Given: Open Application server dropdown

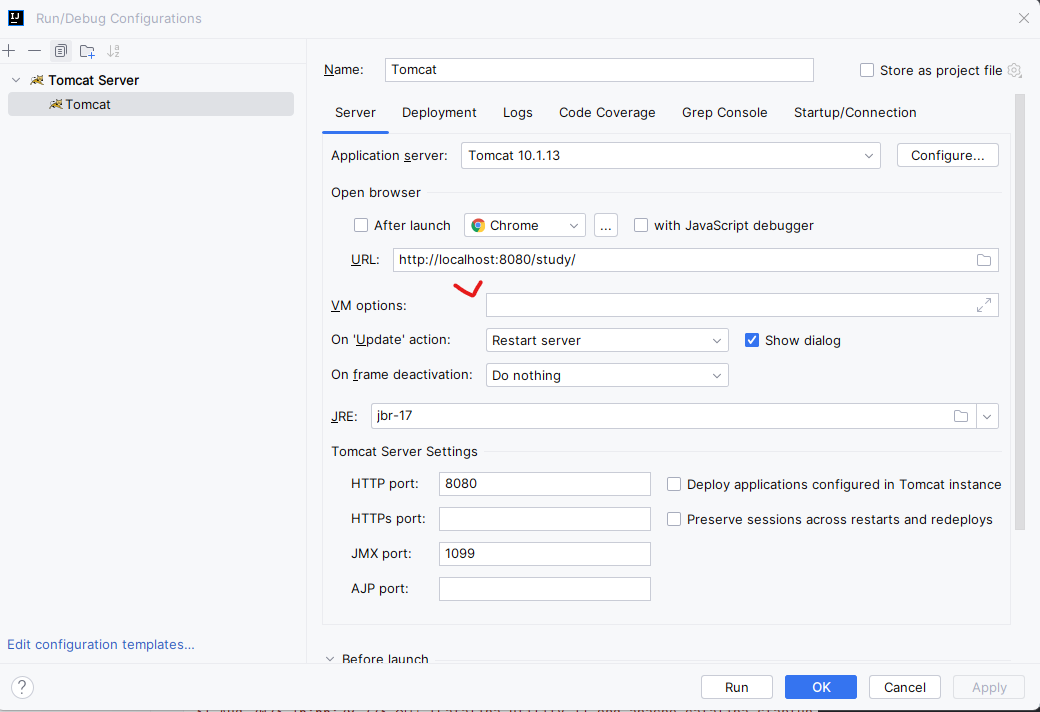Looking at the screenshot, I should tap(671, 155).
